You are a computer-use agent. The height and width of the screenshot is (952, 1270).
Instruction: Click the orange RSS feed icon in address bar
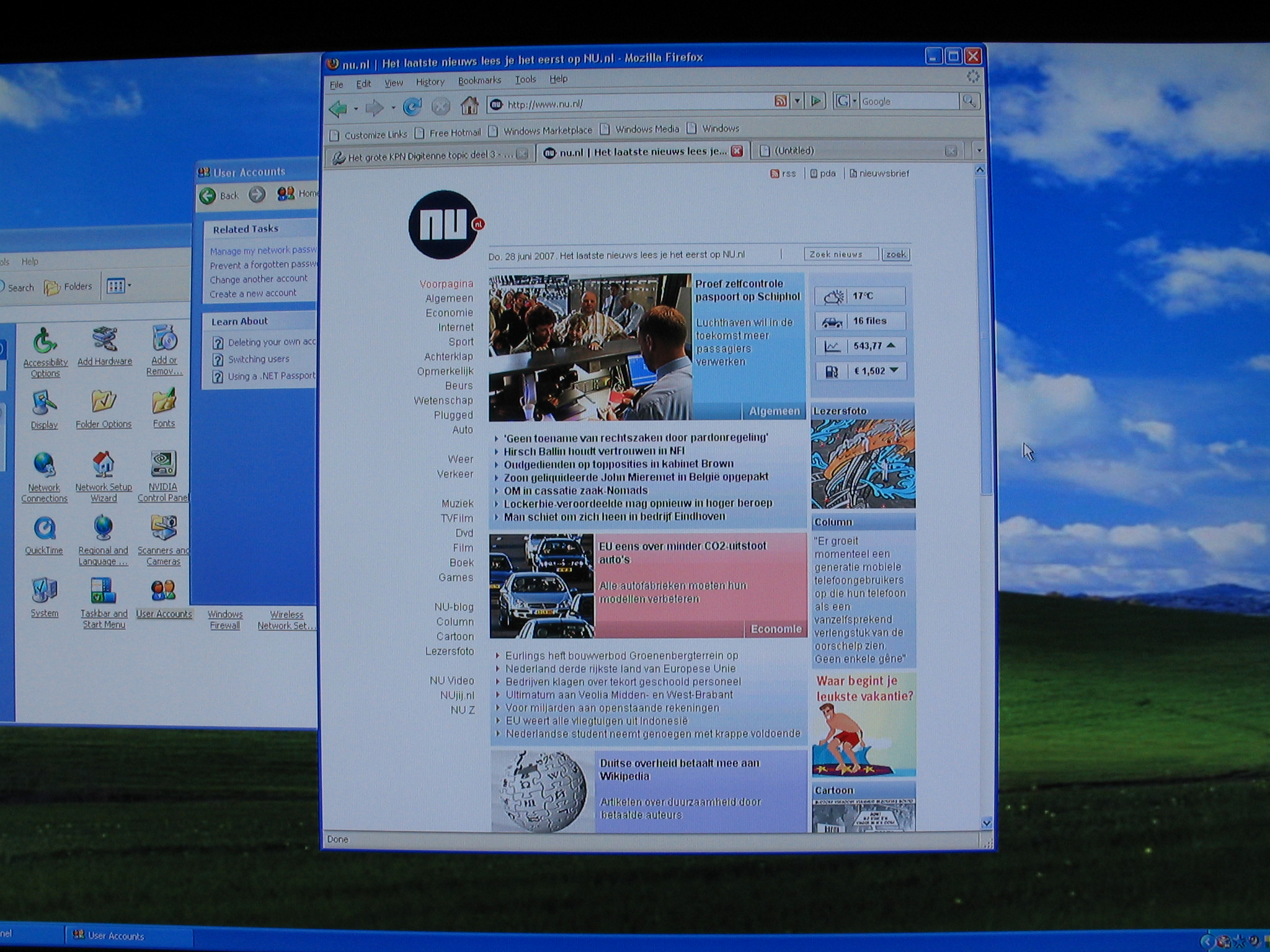pos(781,101)
